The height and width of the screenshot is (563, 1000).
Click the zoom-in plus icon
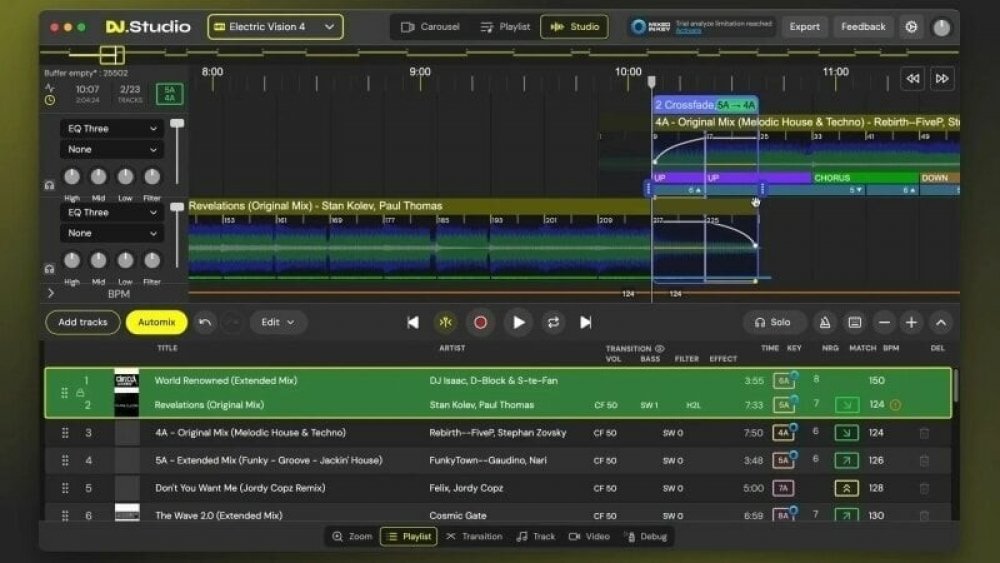click(x=911, y=322)
